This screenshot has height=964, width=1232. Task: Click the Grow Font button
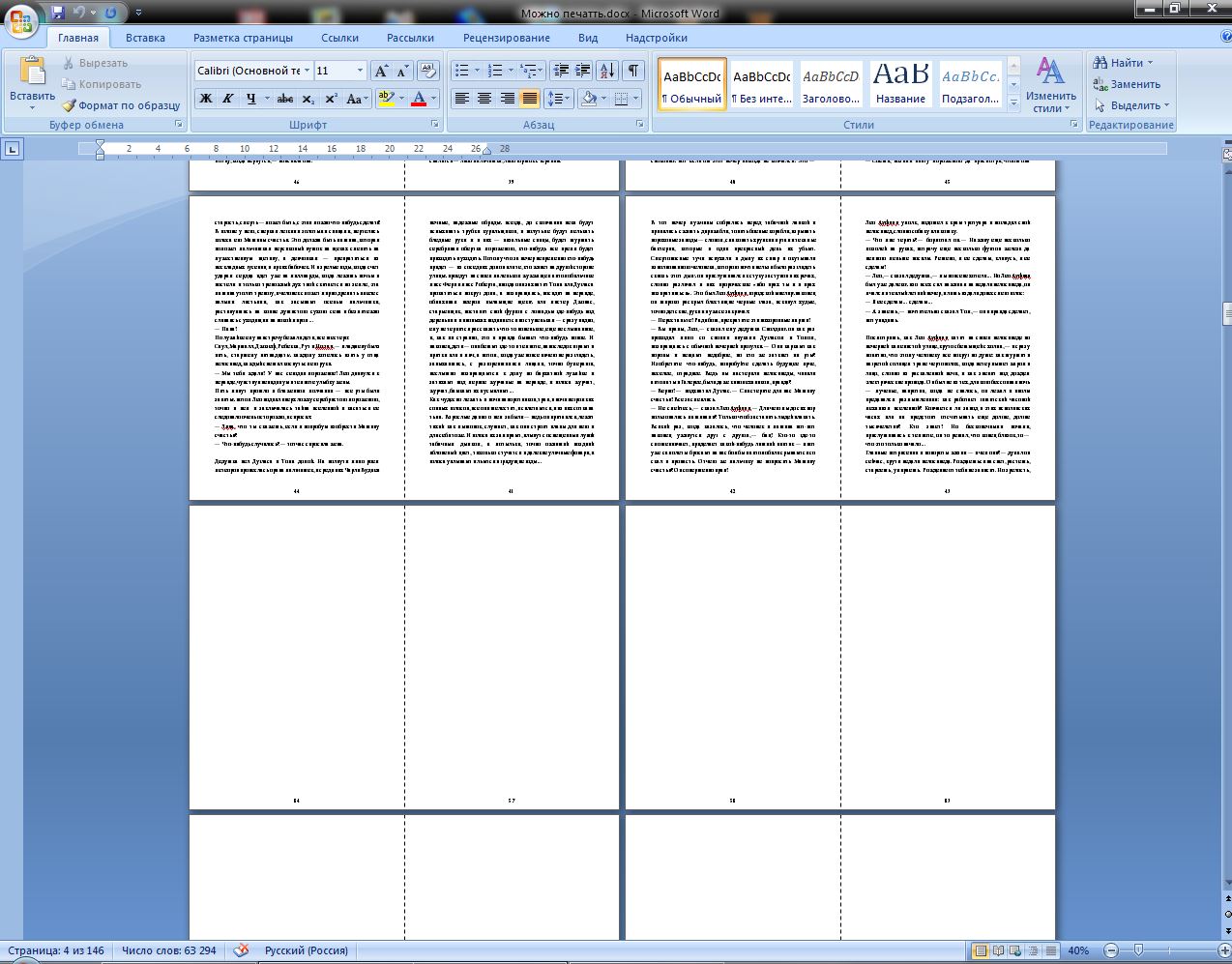pyautogui.click(x=381, y=71)
